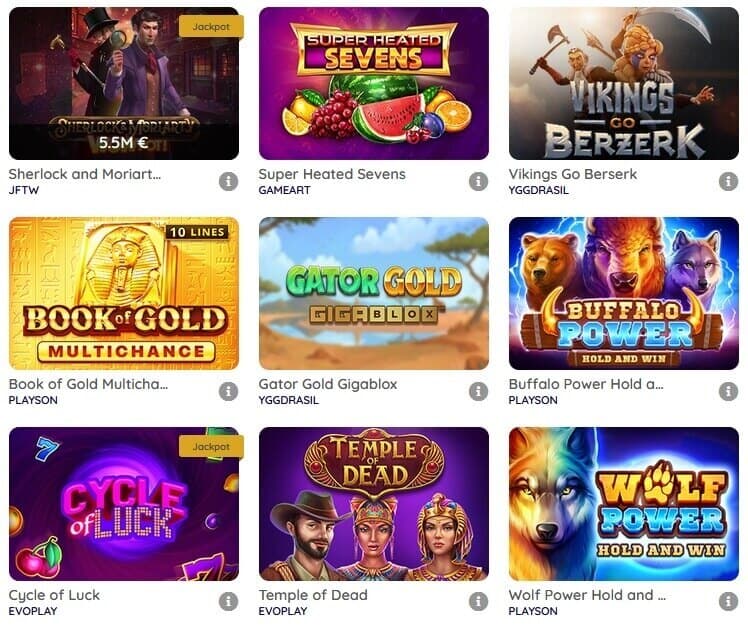The height and width of the screenshot is (628, 748).
Task: Click info icon beside Book of Gold Multichance
Action: [229, 391]
